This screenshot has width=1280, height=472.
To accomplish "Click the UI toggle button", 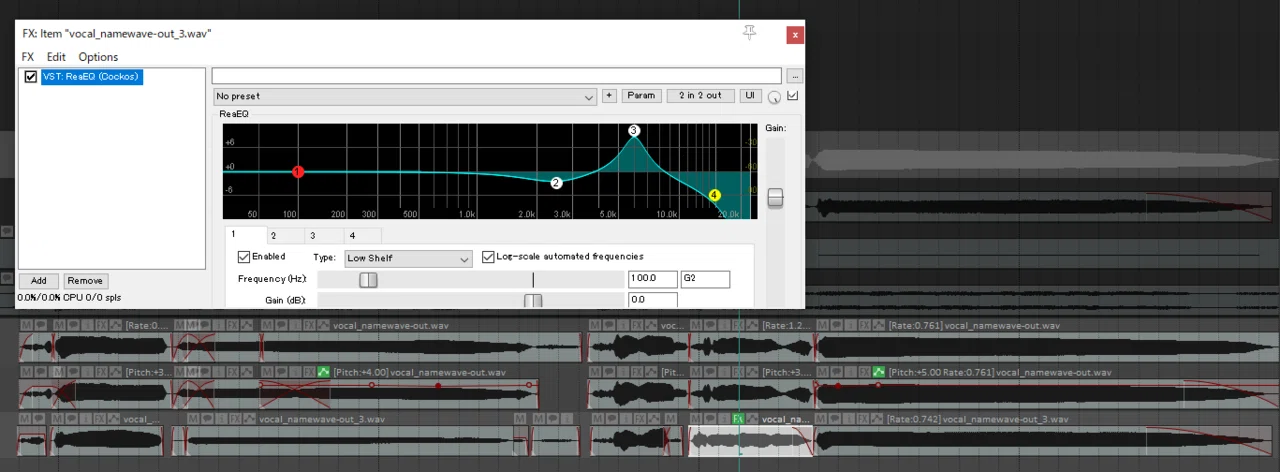I will [750, 96].
